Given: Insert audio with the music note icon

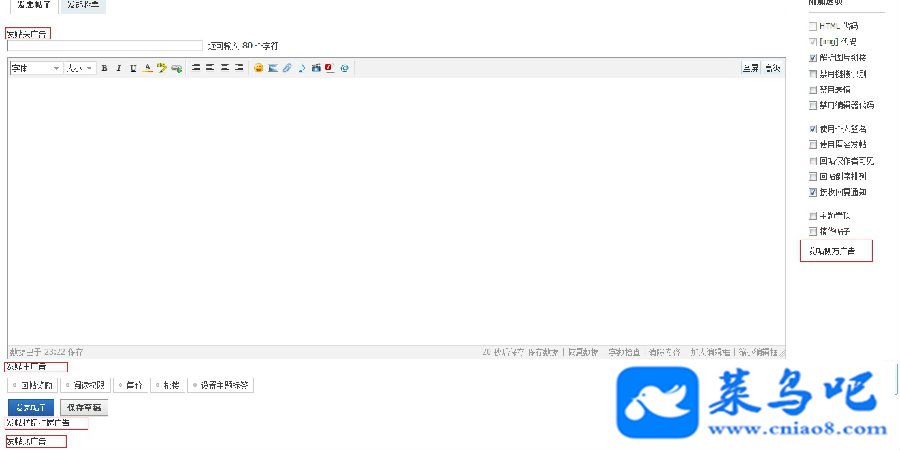Looking at the screenshot, I should 301,68.
